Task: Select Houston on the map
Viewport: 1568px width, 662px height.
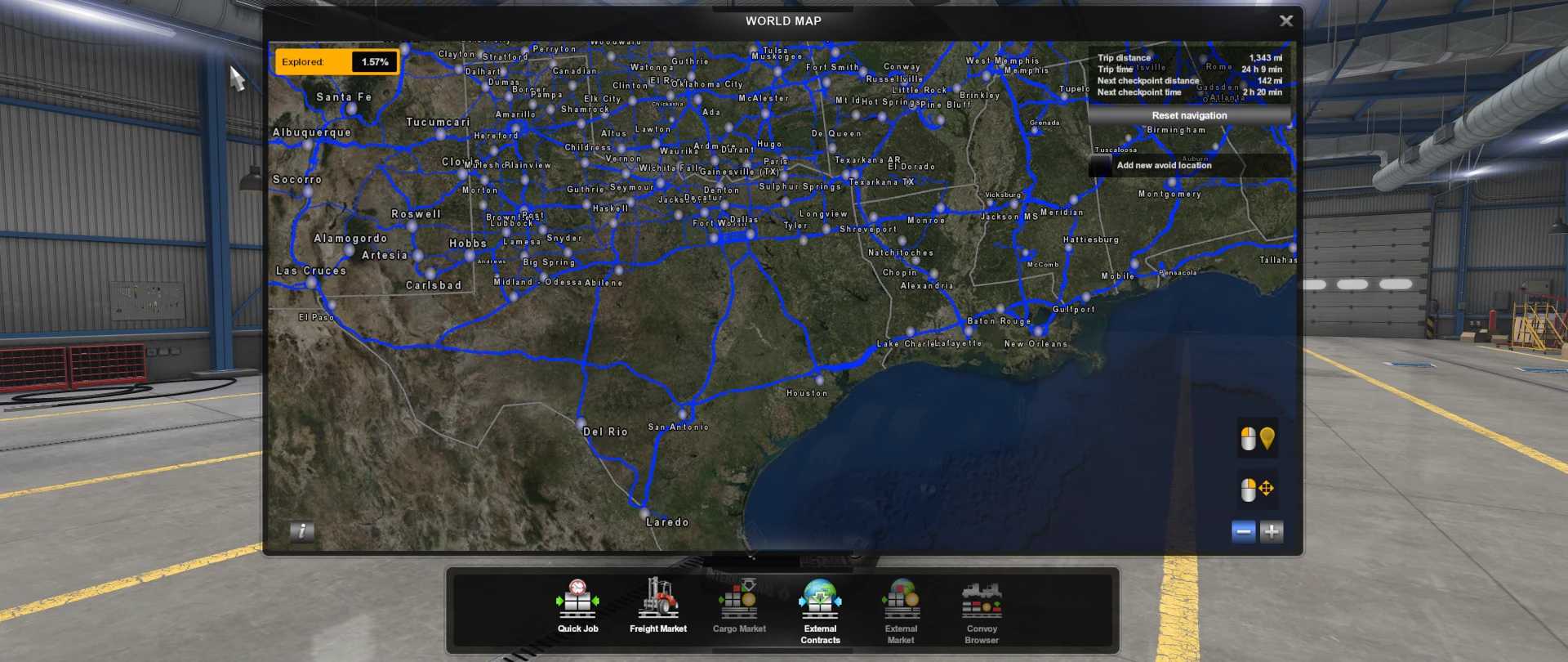Action: click(x=807, y=393)
